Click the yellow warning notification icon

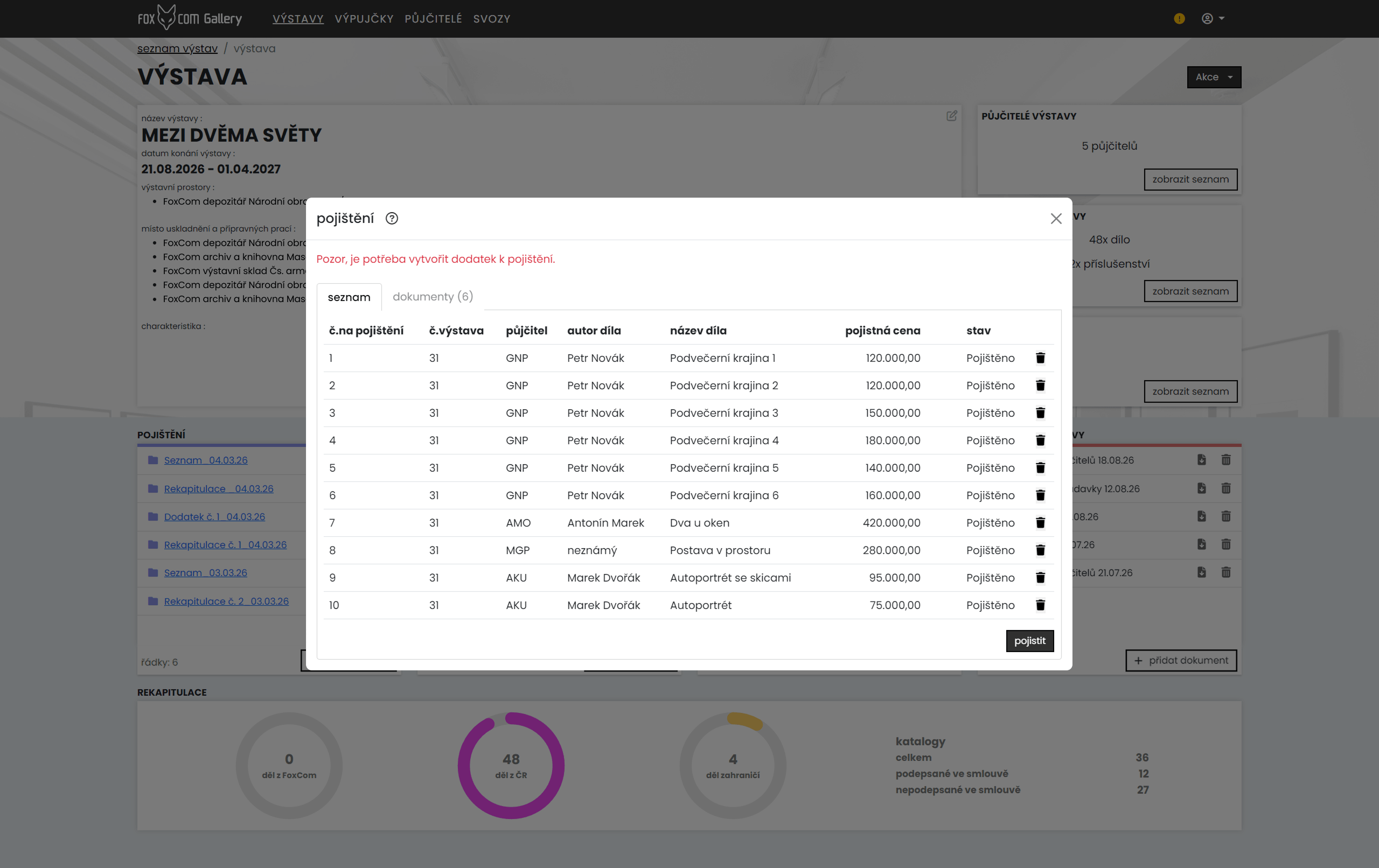pos(1179,18)
